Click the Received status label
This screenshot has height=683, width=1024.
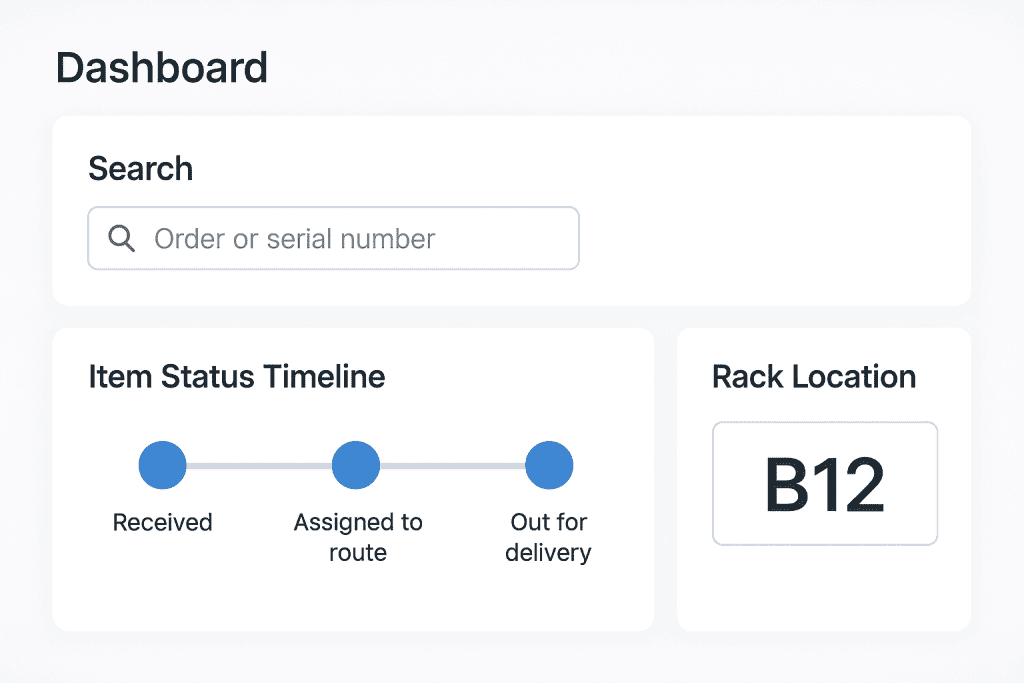[x=162, y=522]
